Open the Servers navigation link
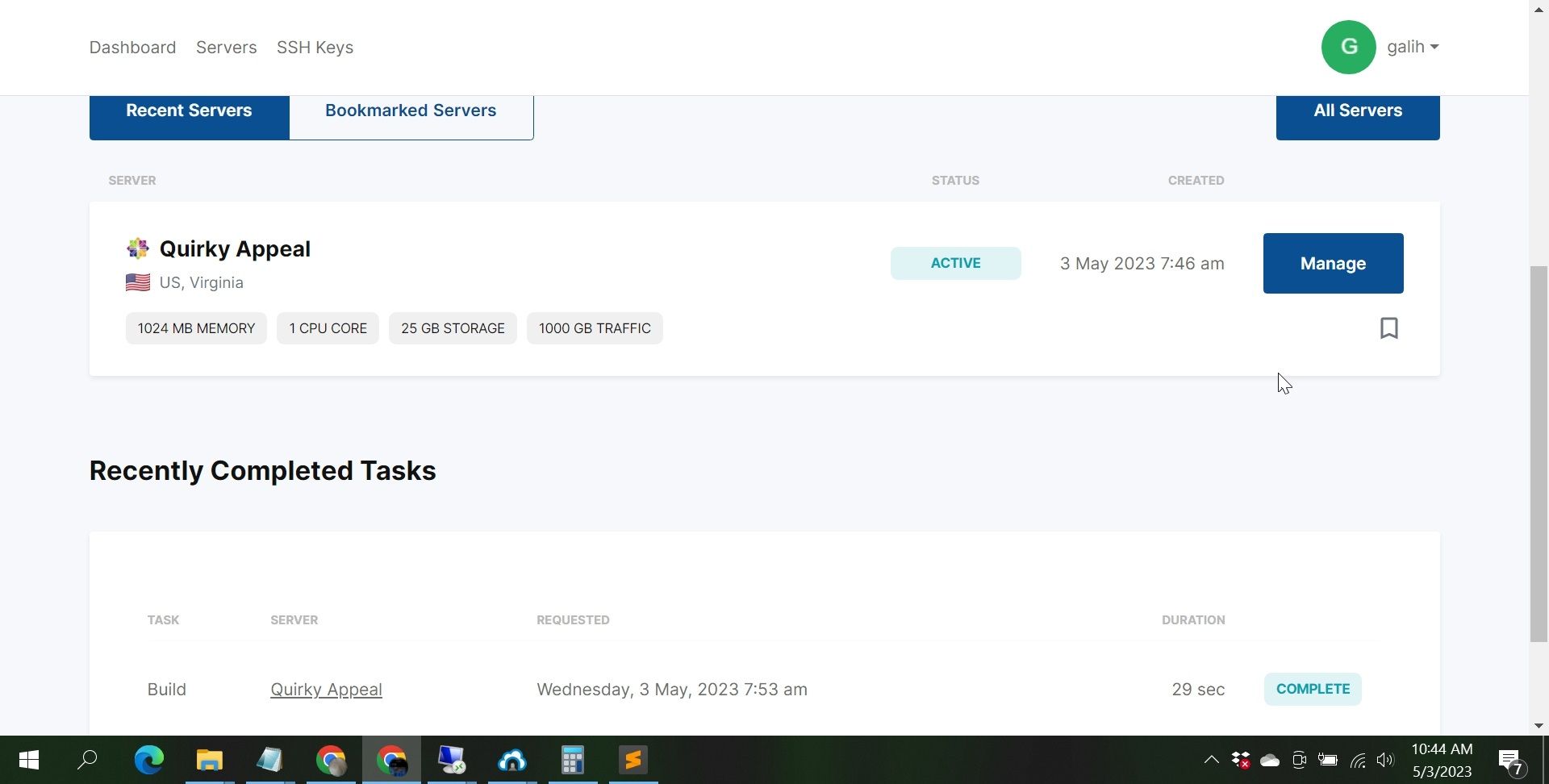The image size is (1549, 784). 226,48
